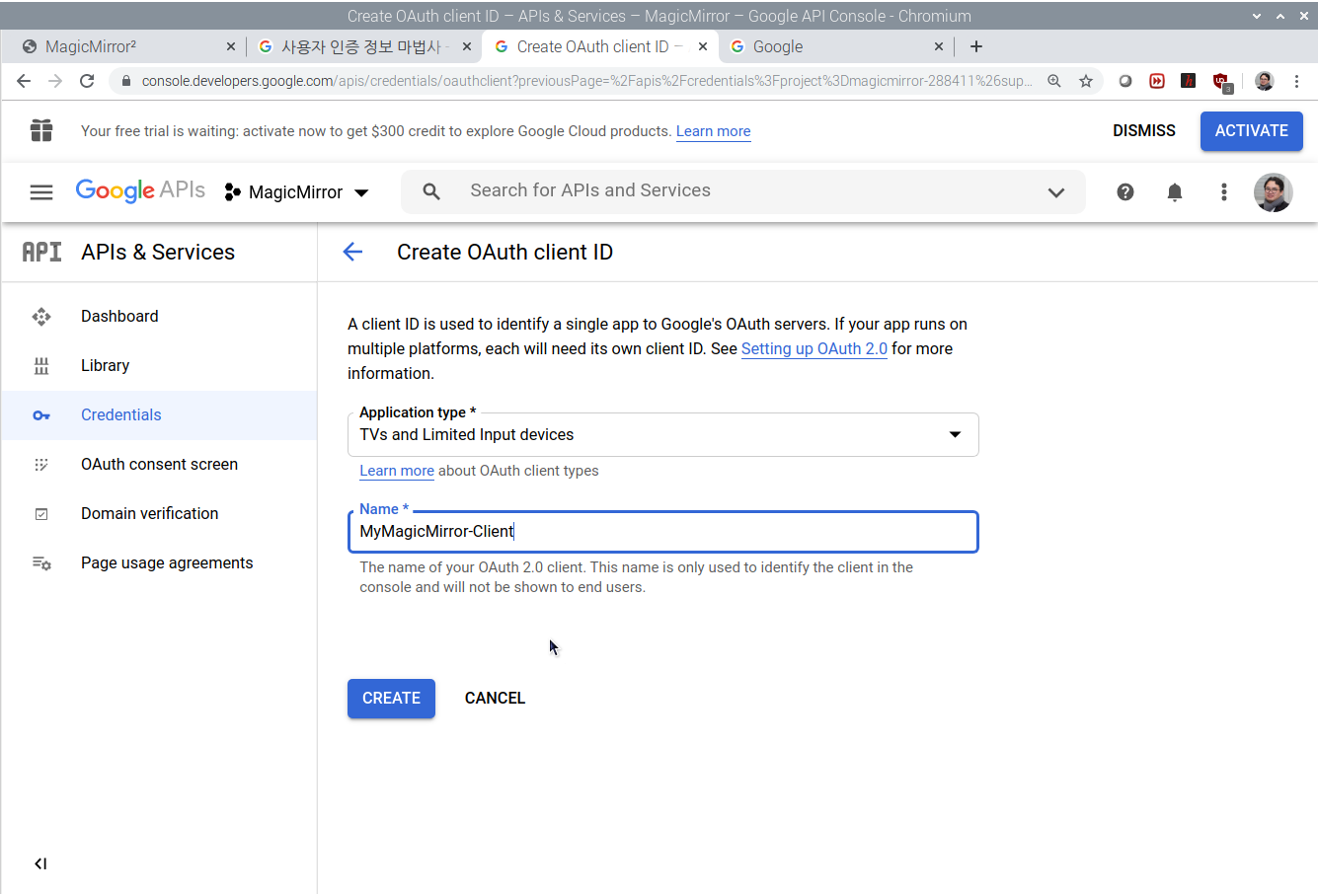Open the hamburger navigation menu
Viewport: 1318px width, 896px height.
click(x=41, y=192)
